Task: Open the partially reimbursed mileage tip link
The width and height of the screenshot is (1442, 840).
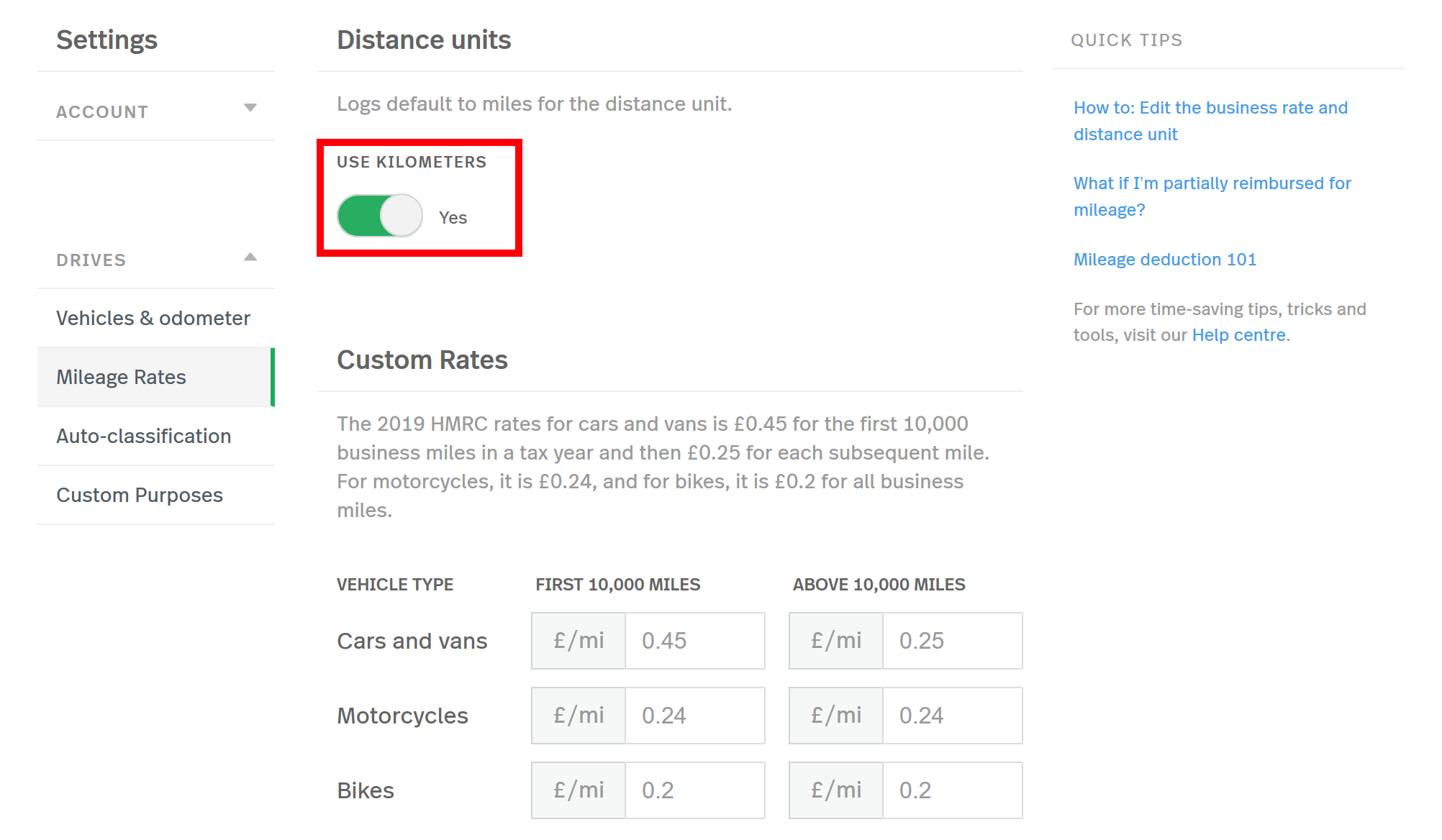Action: coord(1212,196)
